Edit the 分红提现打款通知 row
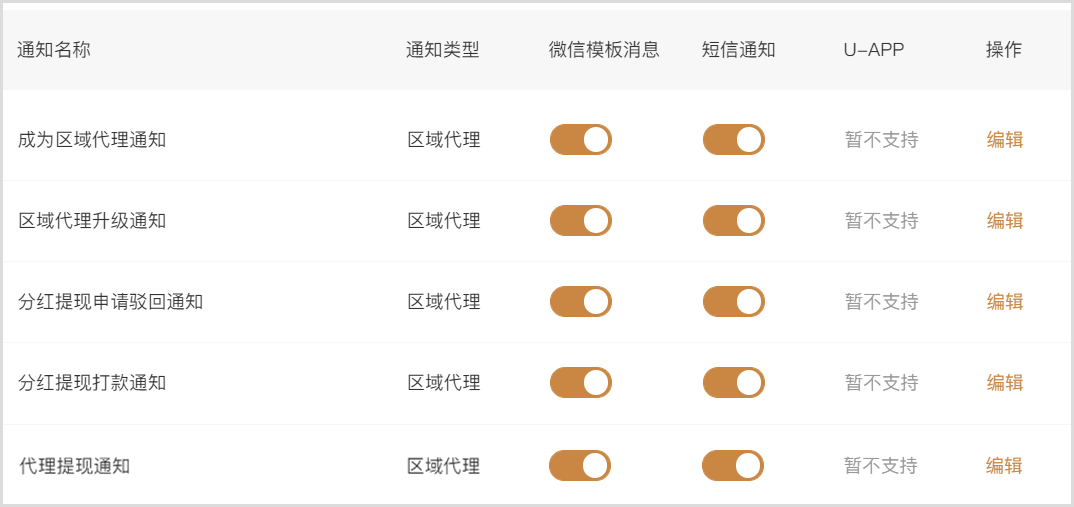 (x=1004, y=383)
